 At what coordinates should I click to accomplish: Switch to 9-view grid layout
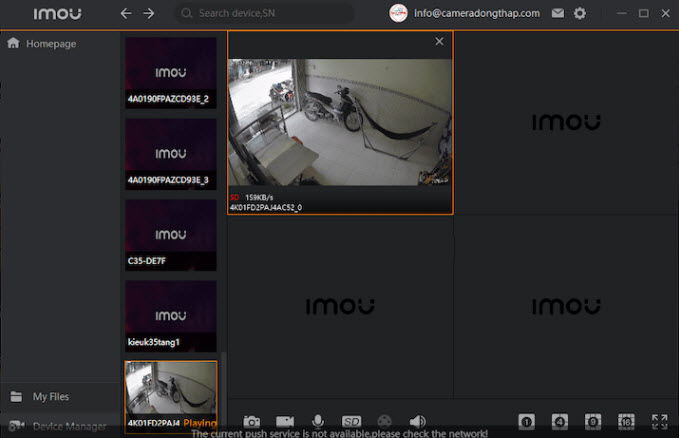pos(593,422)
